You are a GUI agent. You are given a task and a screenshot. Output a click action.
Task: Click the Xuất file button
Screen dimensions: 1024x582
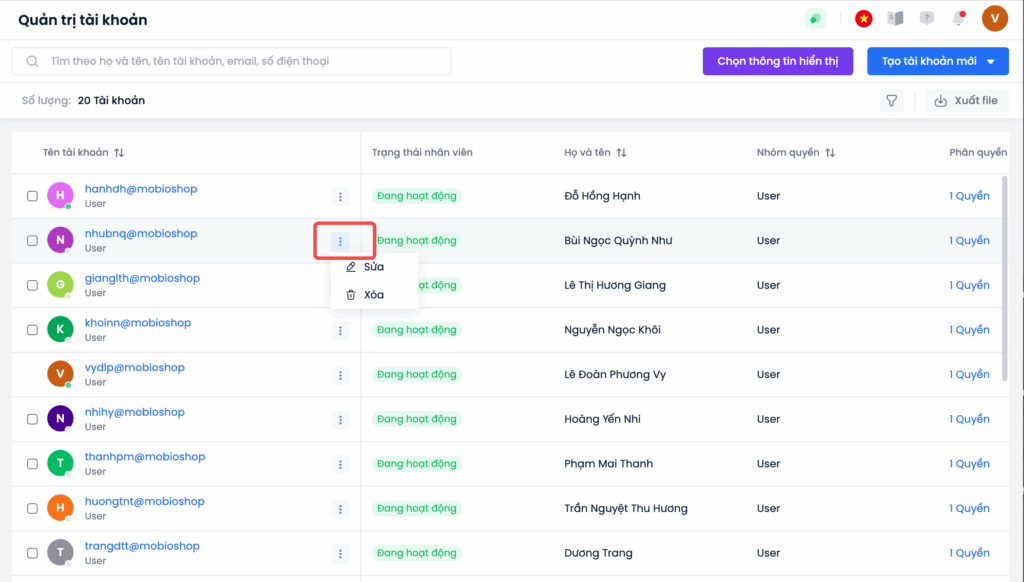point(967,101)
